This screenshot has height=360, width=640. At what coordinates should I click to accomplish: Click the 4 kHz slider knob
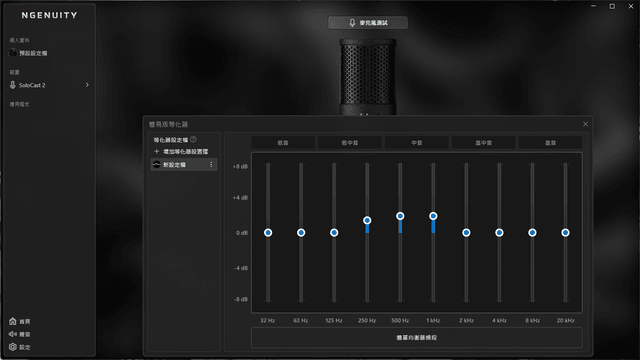pos(499,233)
